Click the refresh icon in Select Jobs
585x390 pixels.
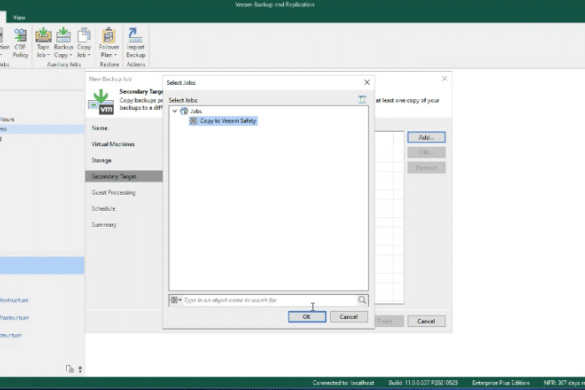click(362, 100)
